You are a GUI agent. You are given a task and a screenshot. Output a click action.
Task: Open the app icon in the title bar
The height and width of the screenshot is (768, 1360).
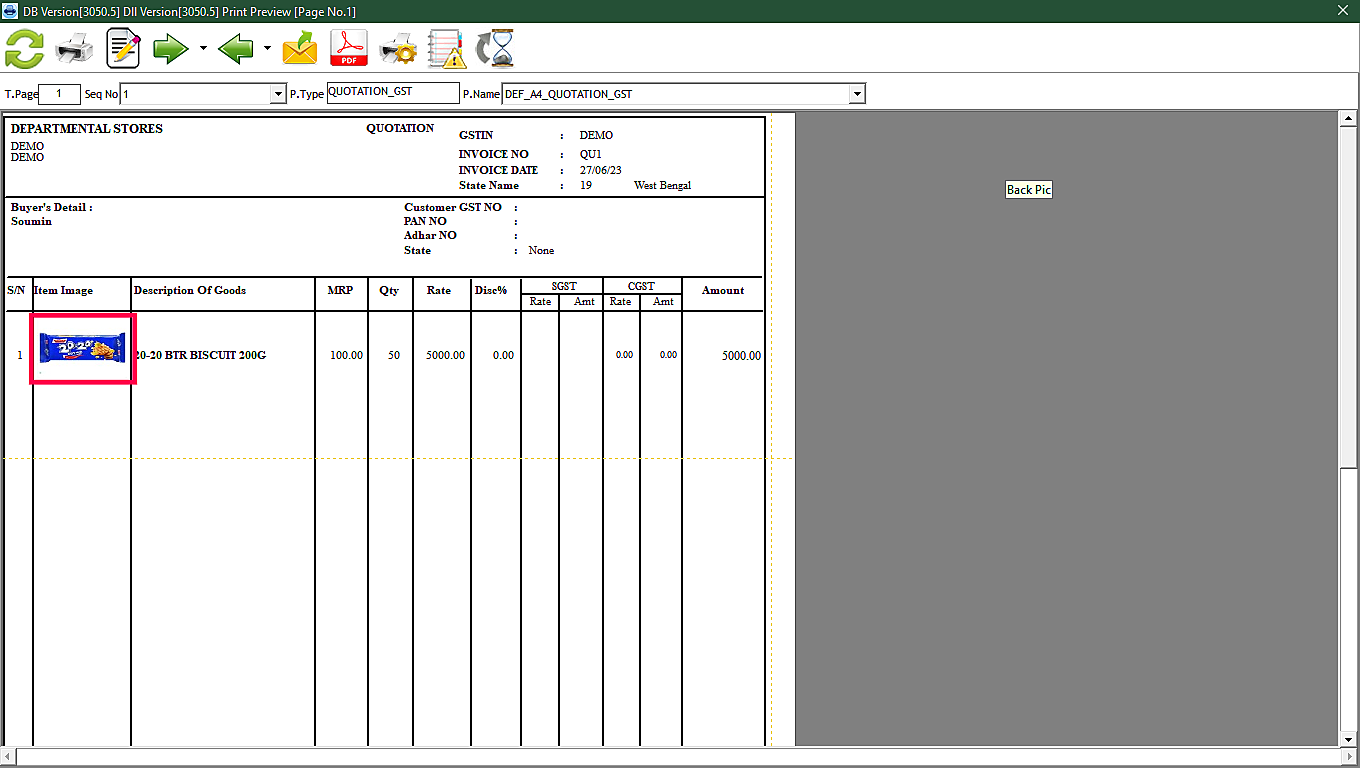coord(10,11)
